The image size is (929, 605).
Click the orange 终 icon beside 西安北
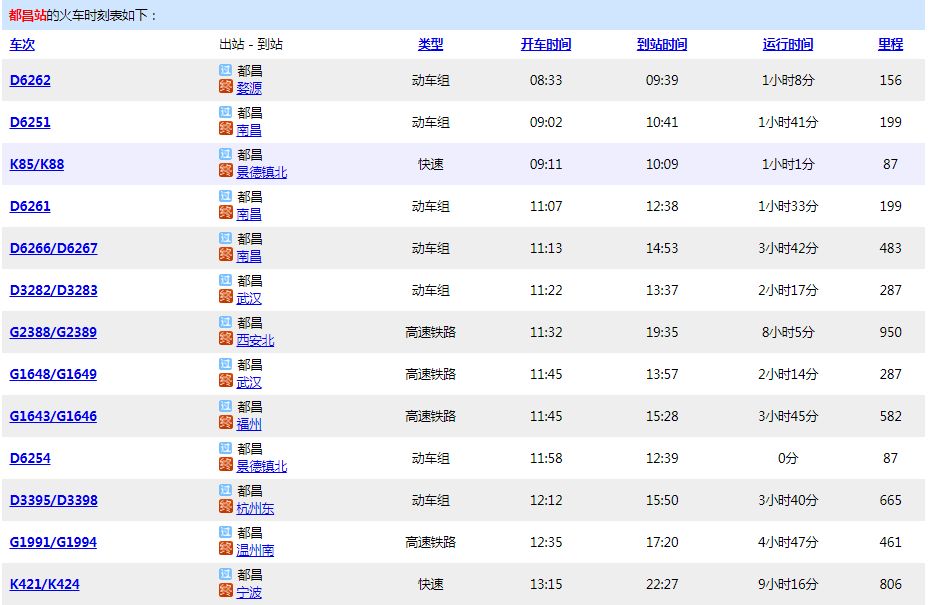(225, 339)
